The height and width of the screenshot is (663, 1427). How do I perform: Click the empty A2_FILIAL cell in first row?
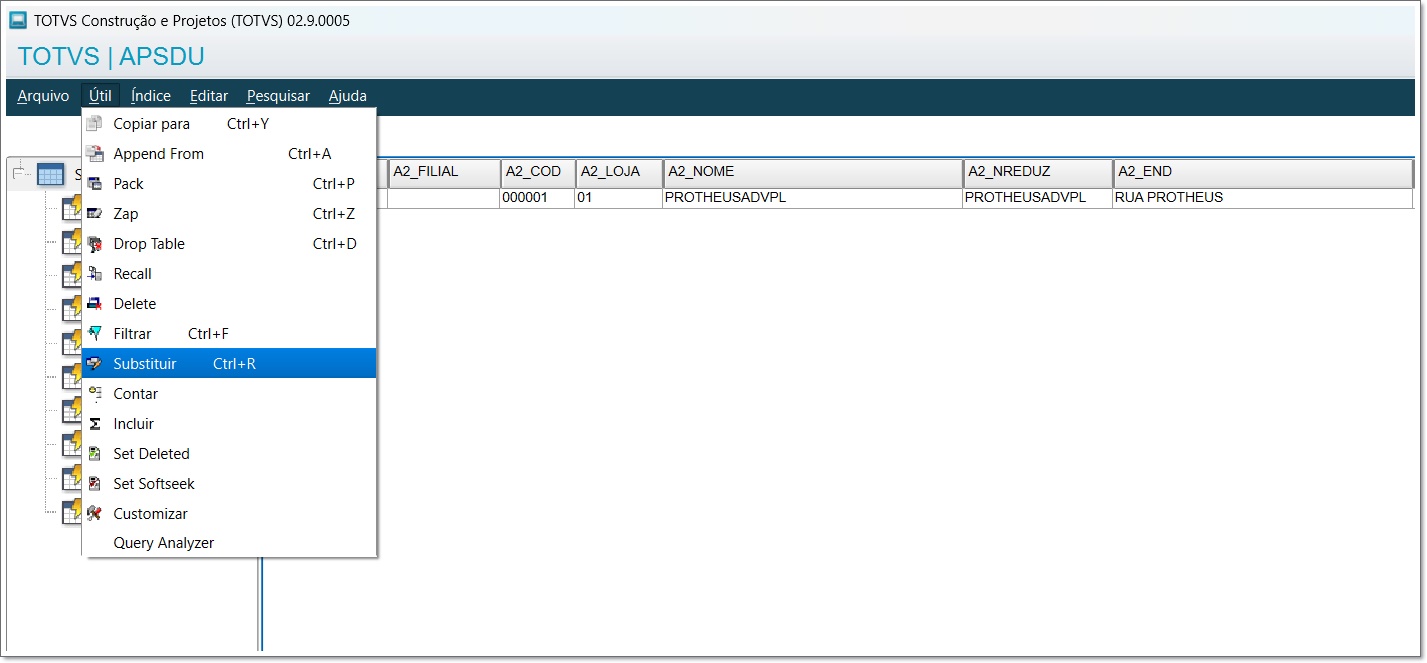(x=444, y=198)
